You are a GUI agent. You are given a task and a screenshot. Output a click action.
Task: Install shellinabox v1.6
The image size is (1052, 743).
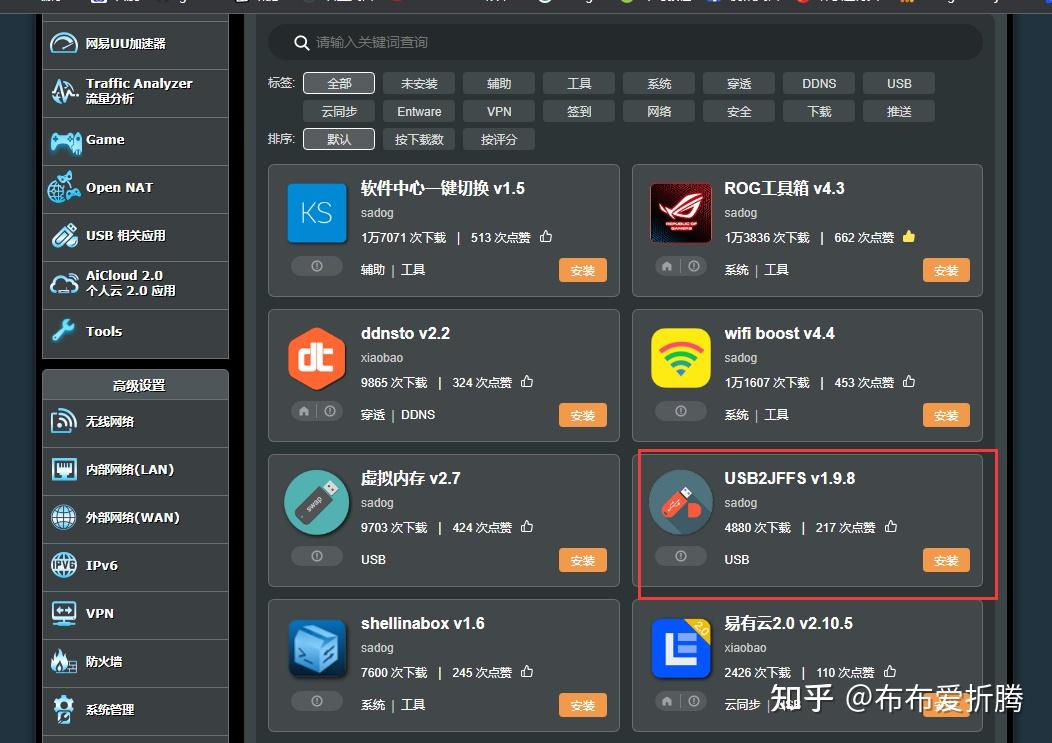pyautogui.click(x=582, y=705)
